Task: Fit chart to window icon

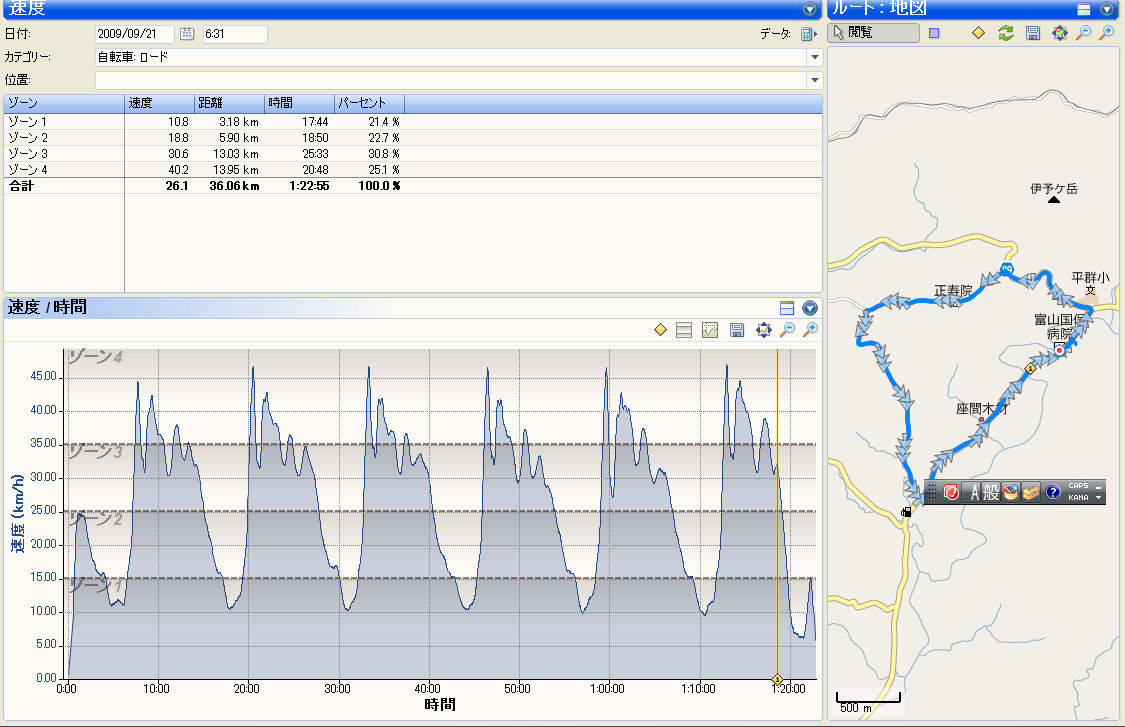Action: pyautogui.click(x=763, y=329)
